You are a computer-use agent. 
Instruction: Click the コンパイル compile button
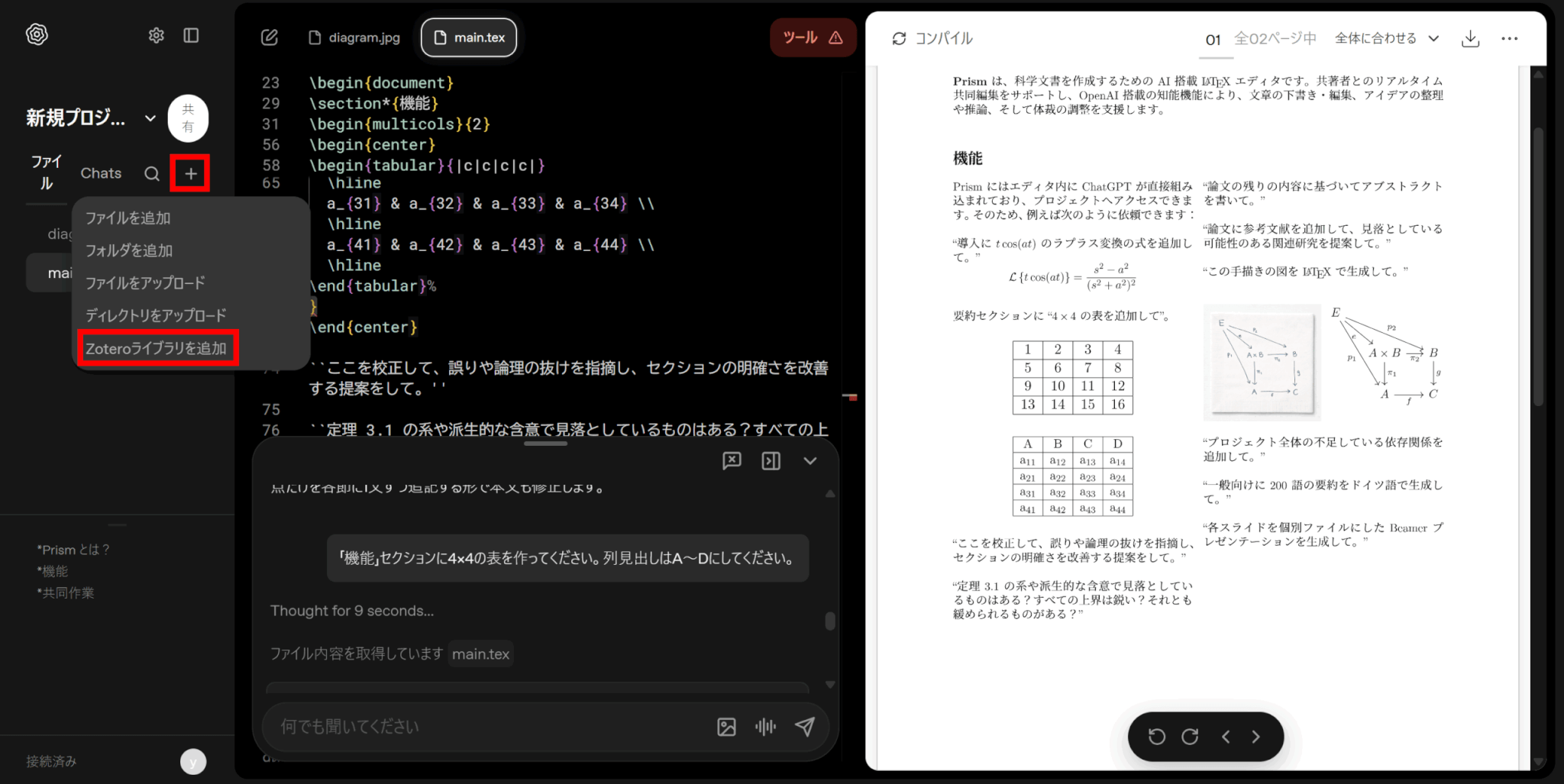point(932,39)
